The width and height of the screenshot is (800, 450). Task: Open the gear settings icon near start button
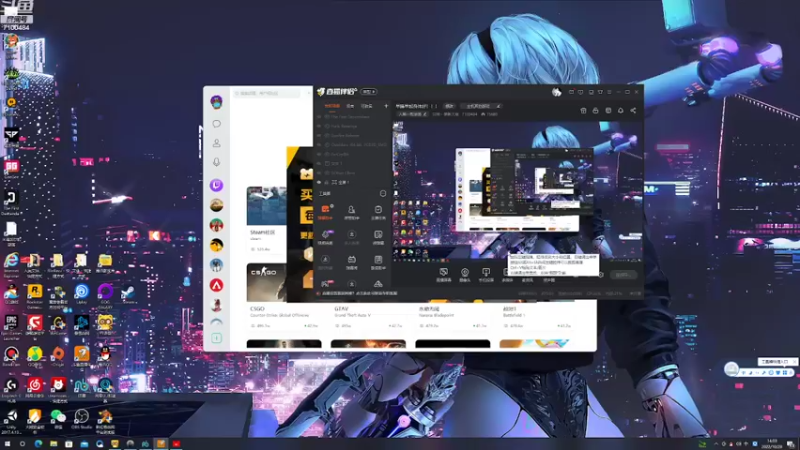click(x=601, y=274)
